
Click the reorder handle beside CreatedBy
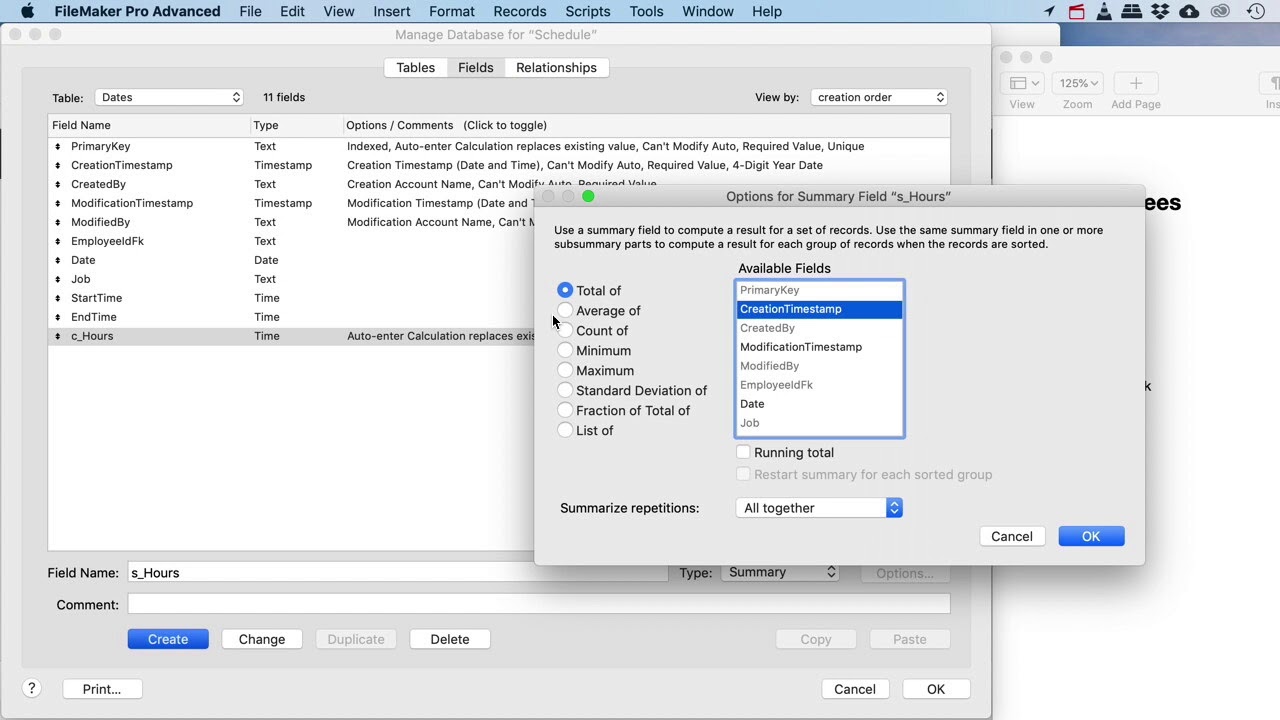[58, 184]
